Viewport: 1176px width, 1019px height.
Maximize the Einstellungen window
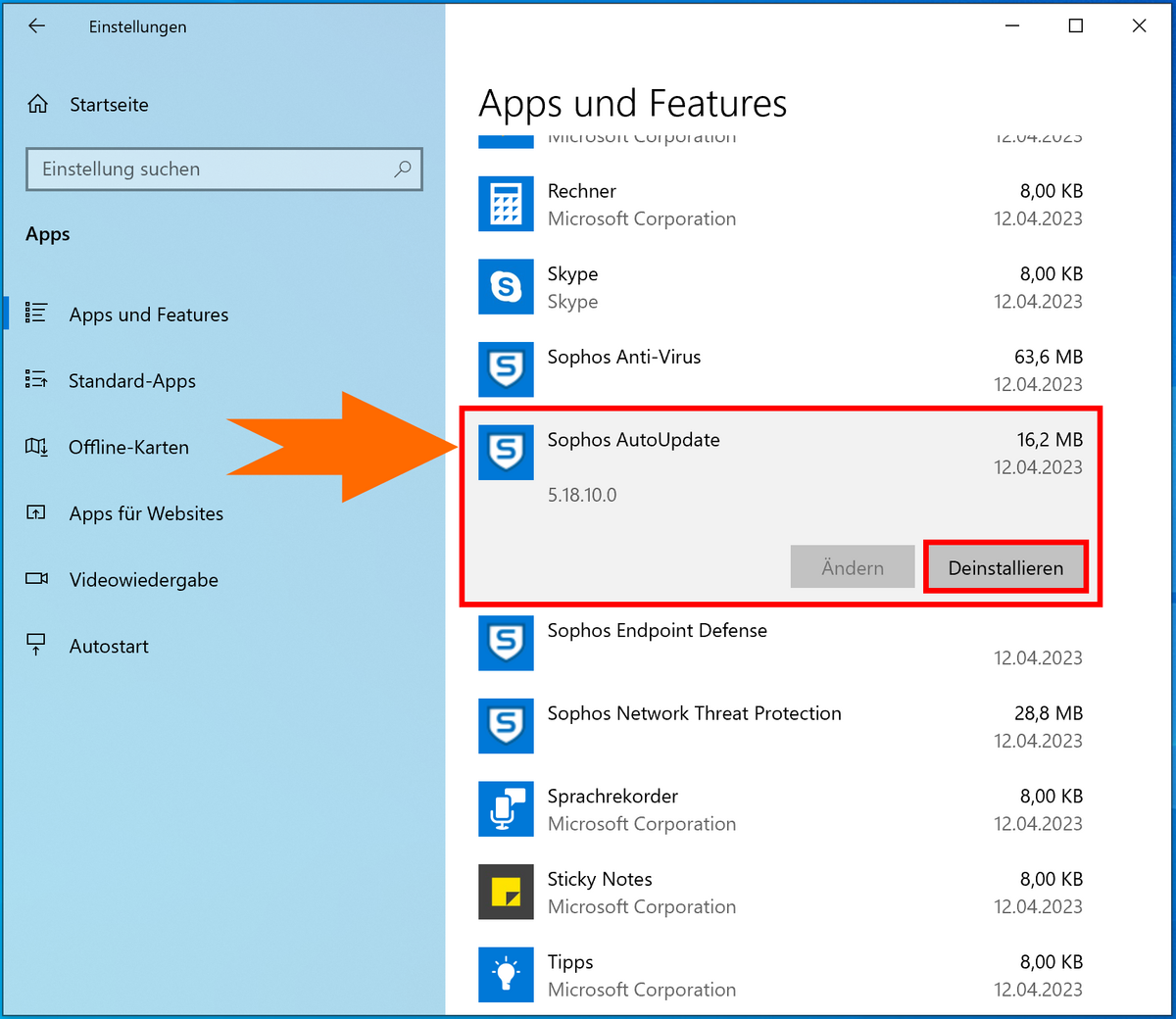1076,26
